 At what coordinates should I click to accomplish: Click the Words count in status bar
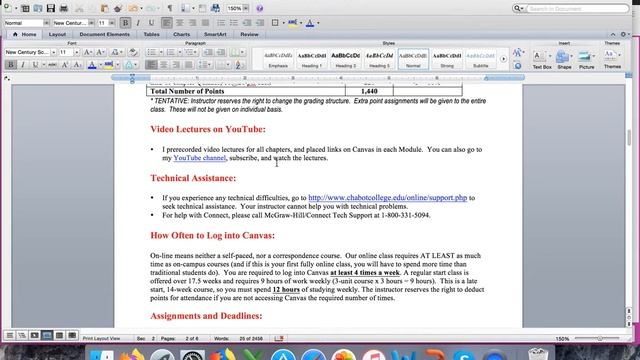238,338
